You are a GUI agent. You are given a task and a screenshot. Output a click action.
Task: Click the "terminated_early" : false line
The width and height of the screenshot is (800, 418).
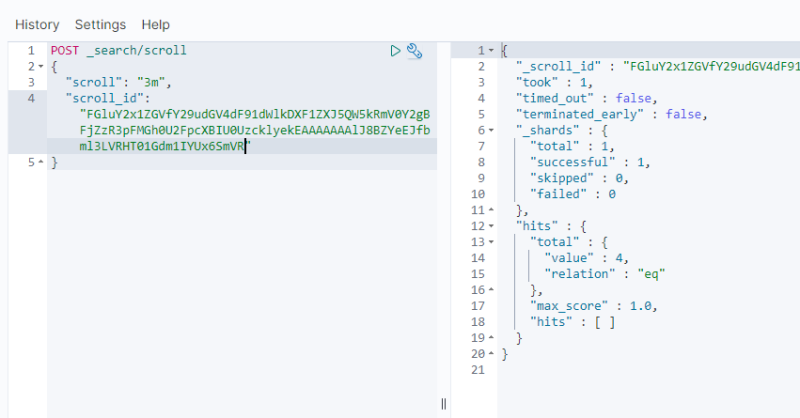click(x=612, y=114)
